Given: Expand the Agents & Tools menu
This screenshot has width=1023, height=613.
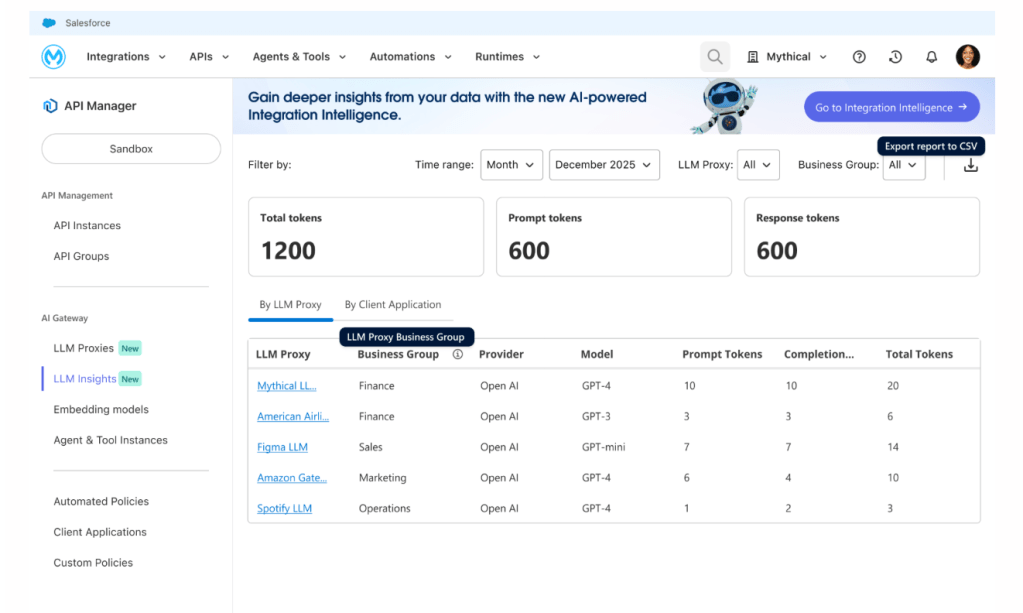Looking at the screenshot, I should click(x=299, y=57).
